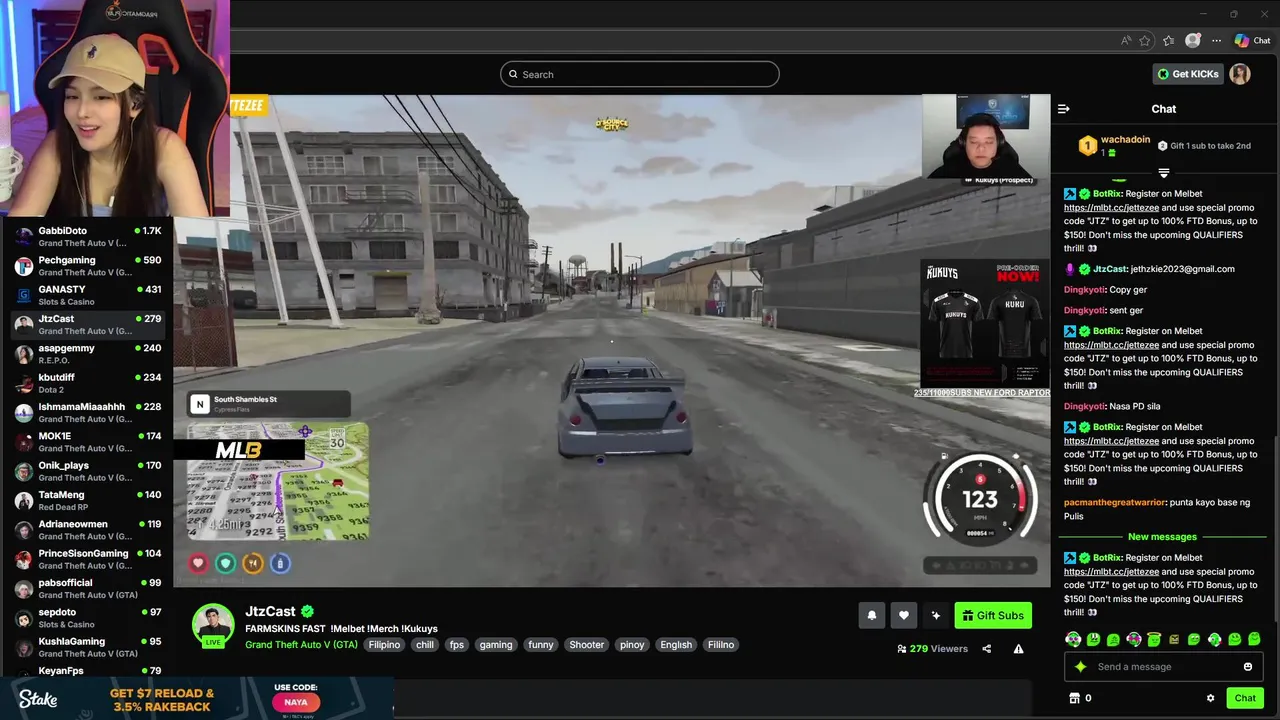Open Grand Theft Auto V (GTA) category link

click(x=301, y=645)
